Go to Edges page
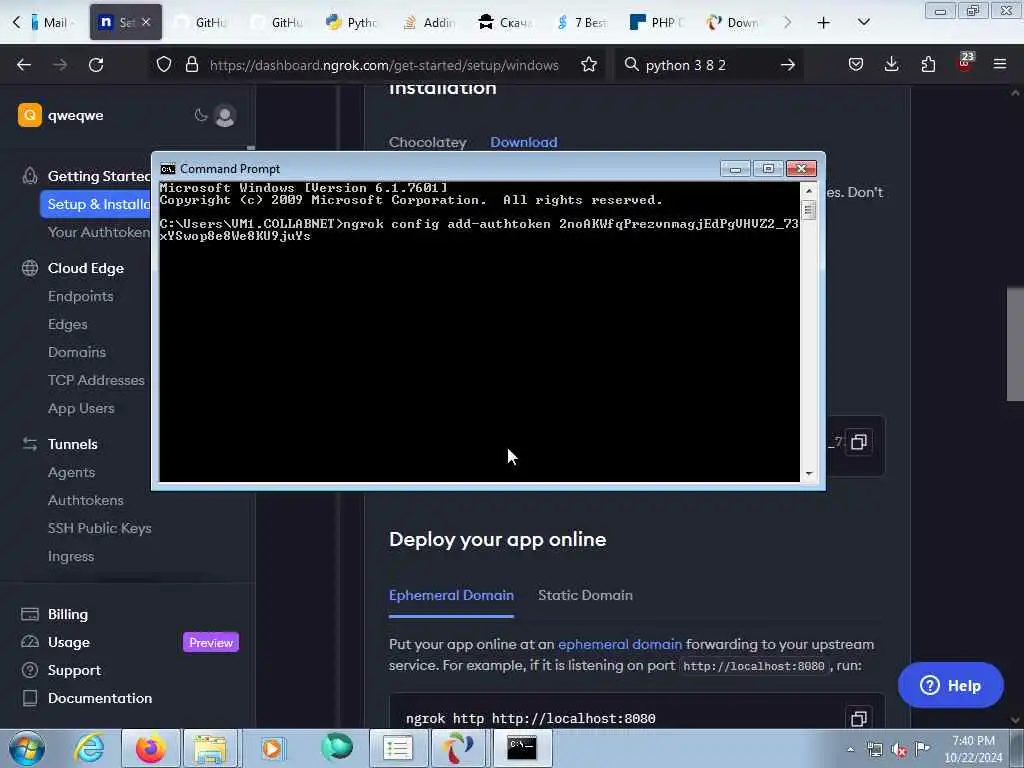Screen dimensions: 1024x768 point(67,325)
